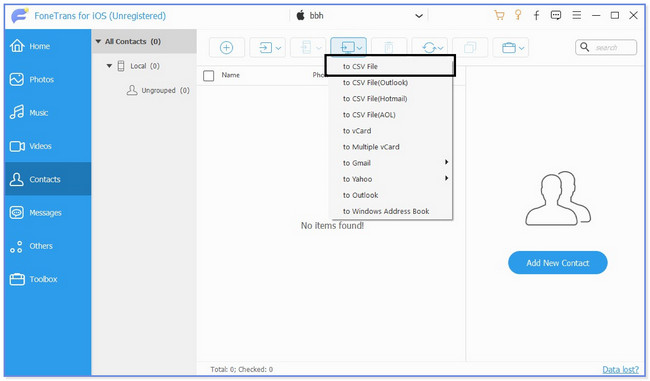The width and height of the screenshot is (650, 381).
Task: Click the Export to PC toolbar icon
Action: [x=347, y=48]
